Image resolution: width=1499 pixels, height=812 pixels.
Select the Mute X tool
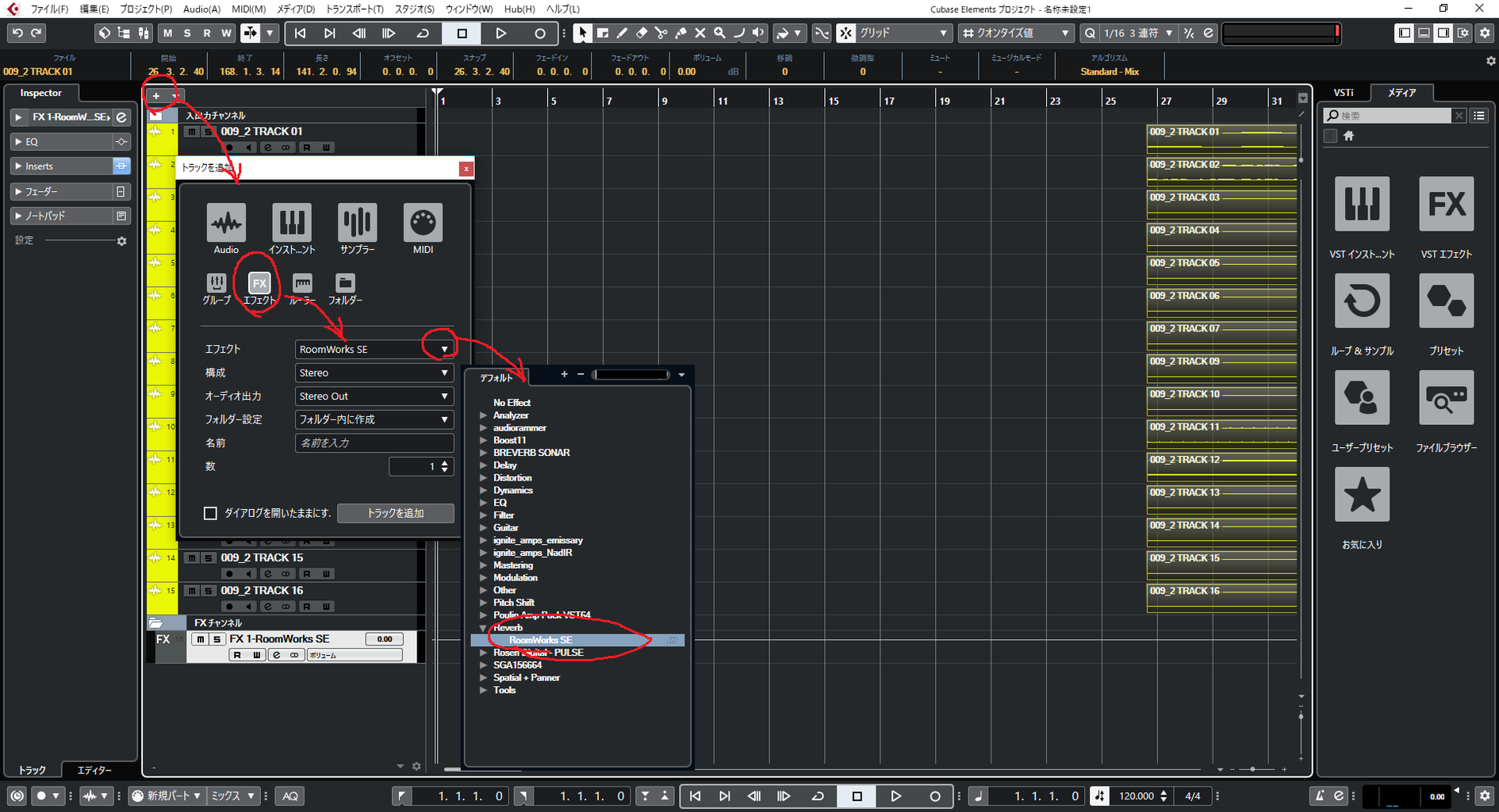tap(700, 33)
